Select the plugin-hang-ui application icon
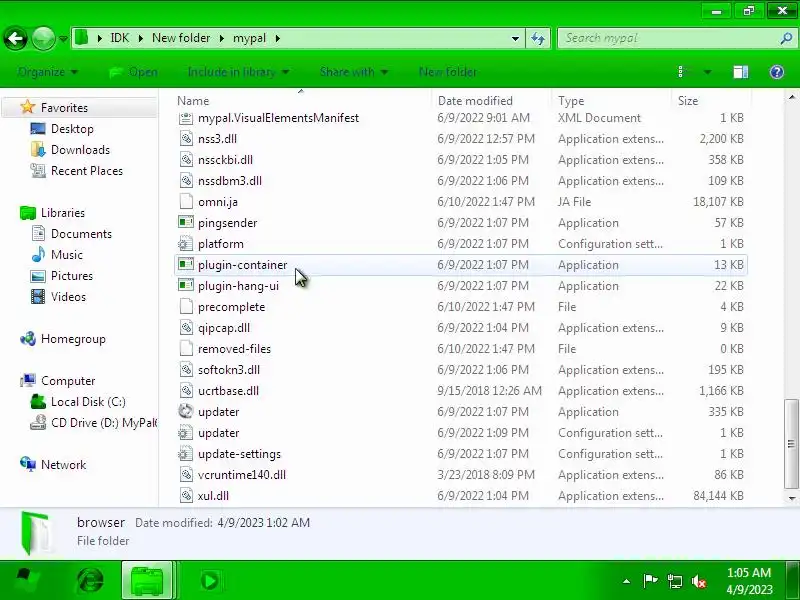Screen dimensions: 800x600 (x=186, y=286)
